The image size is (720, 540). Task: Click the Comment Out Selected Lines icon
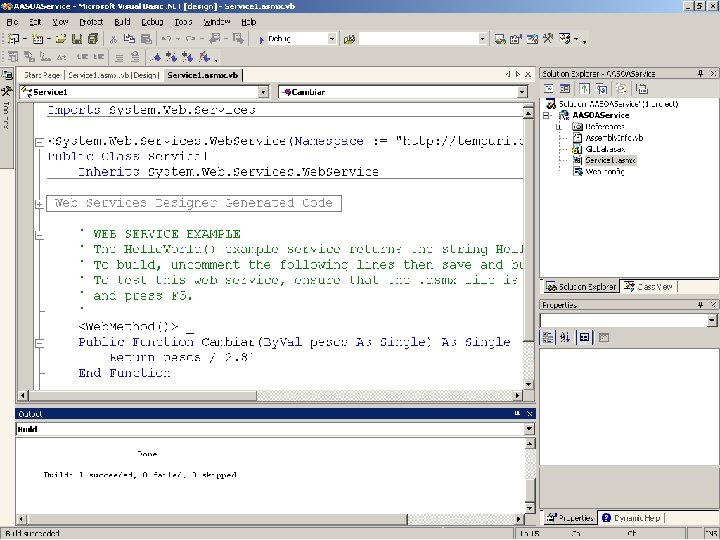(119, 57)
